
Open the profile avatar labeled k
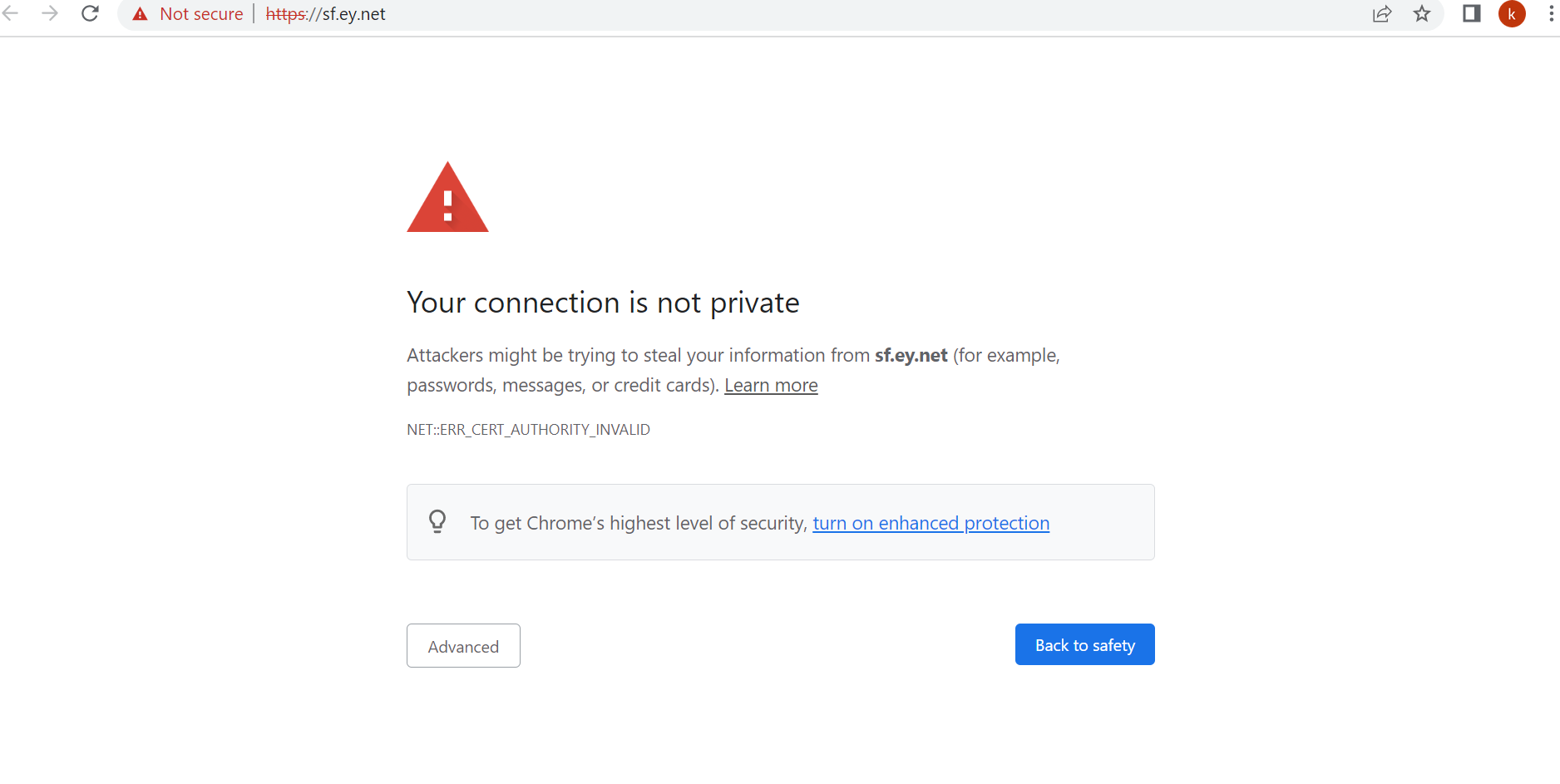click(x=1512, y=13)
